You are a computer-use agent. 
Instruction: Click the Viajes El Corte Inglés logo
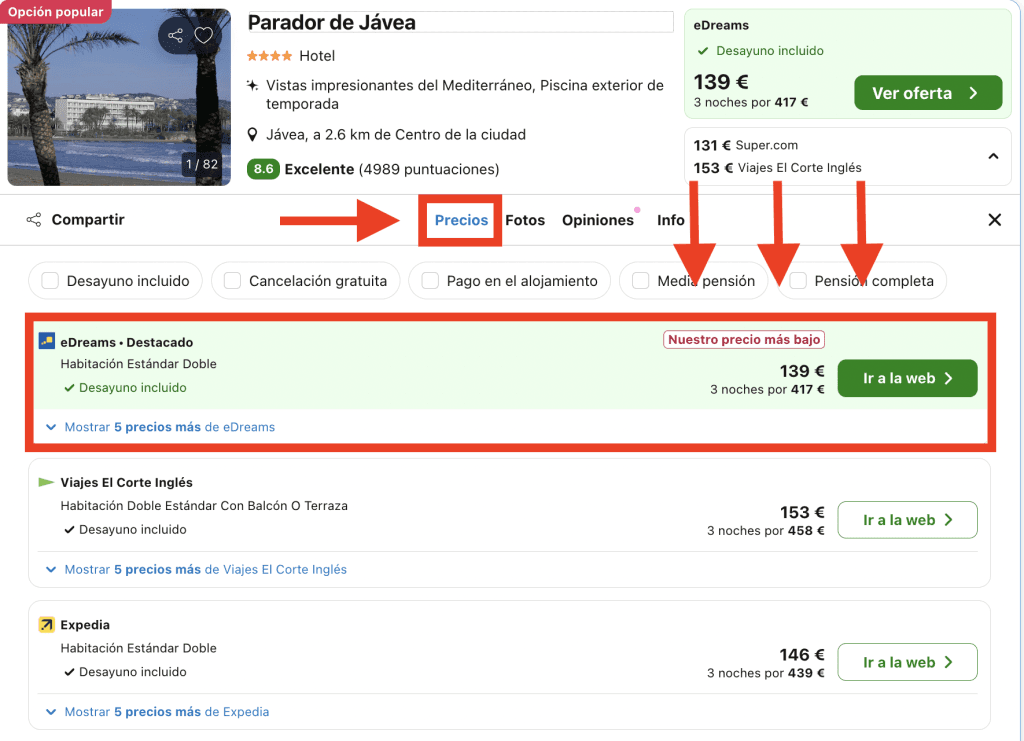tap(46, 483)
